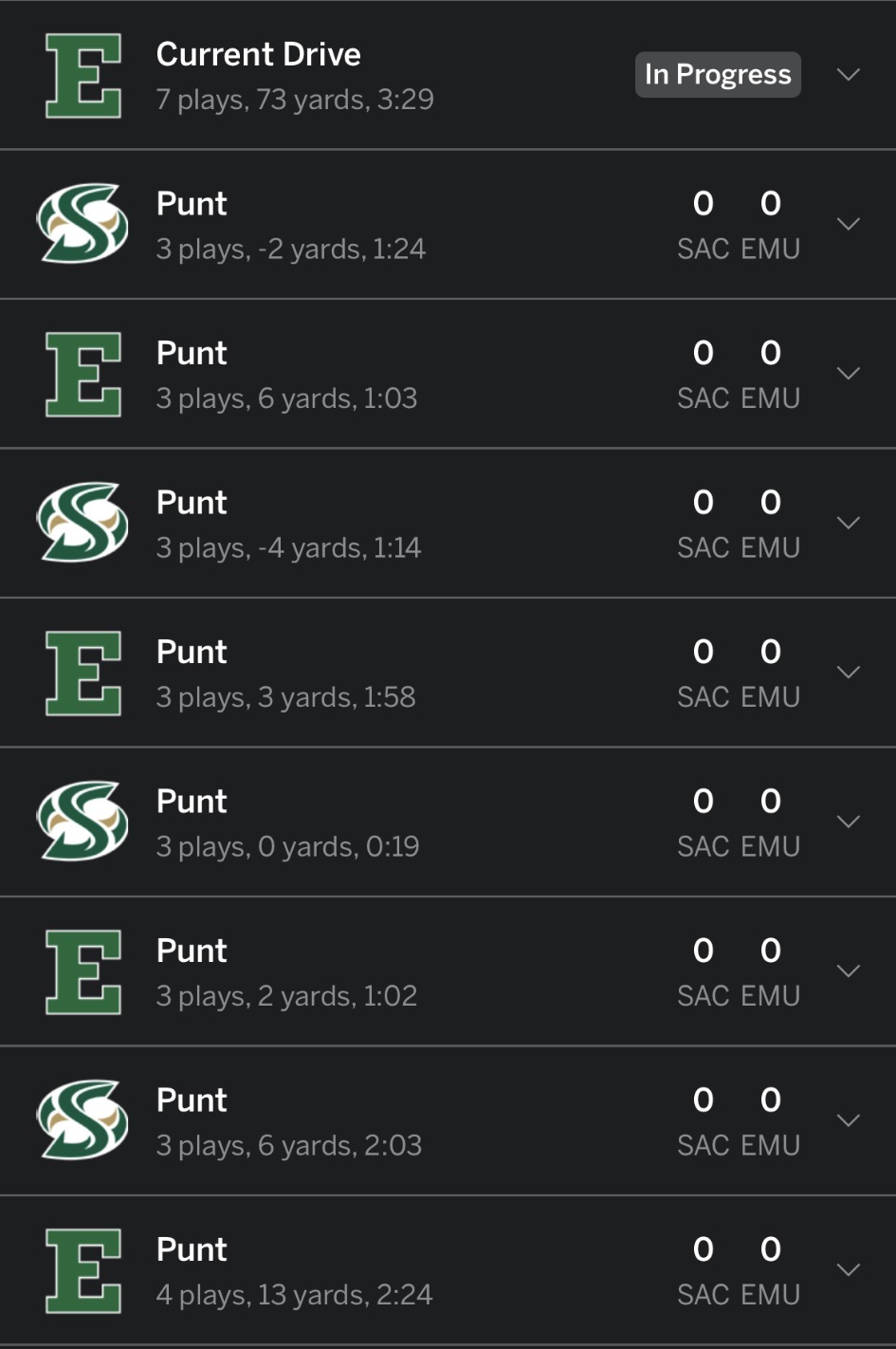Open the Current Drive title
The height and width of the screenshot is (1349, 896).
258,54
